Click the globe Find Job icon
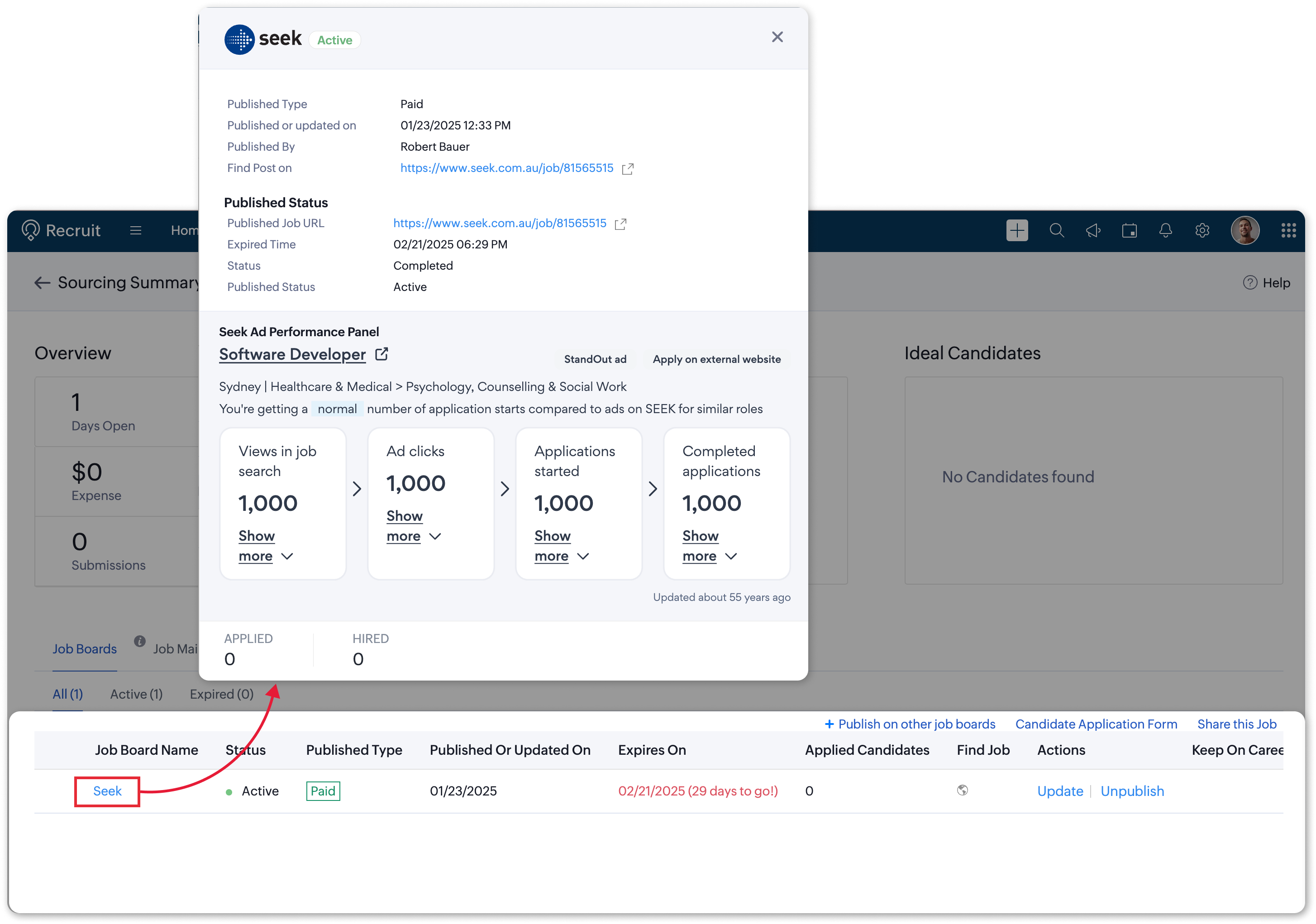Viewport: 1316px width, 924px height. [x=963, y=791]
